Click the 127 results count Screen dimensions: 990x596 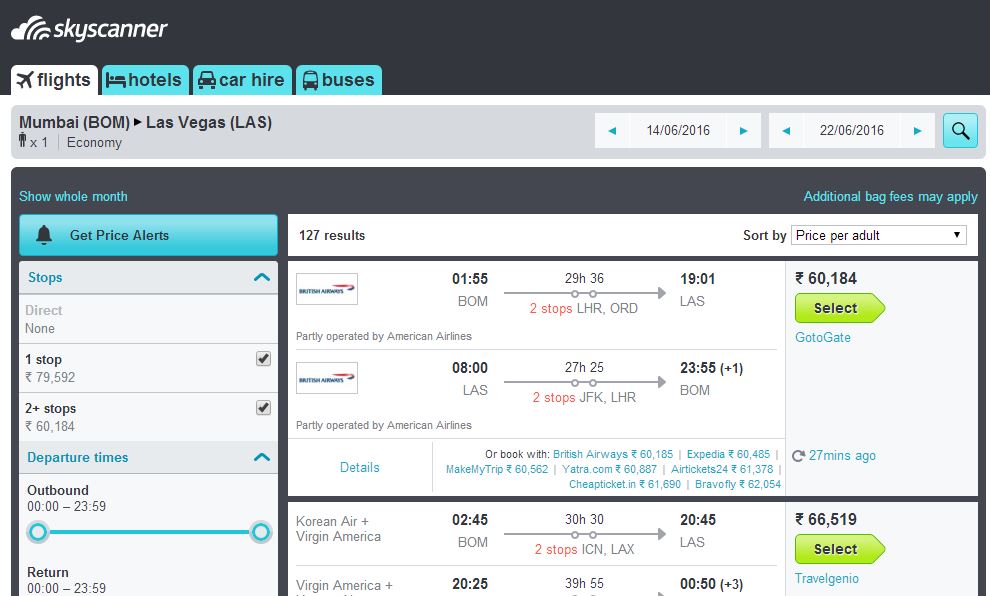click(x=332, y=235)
